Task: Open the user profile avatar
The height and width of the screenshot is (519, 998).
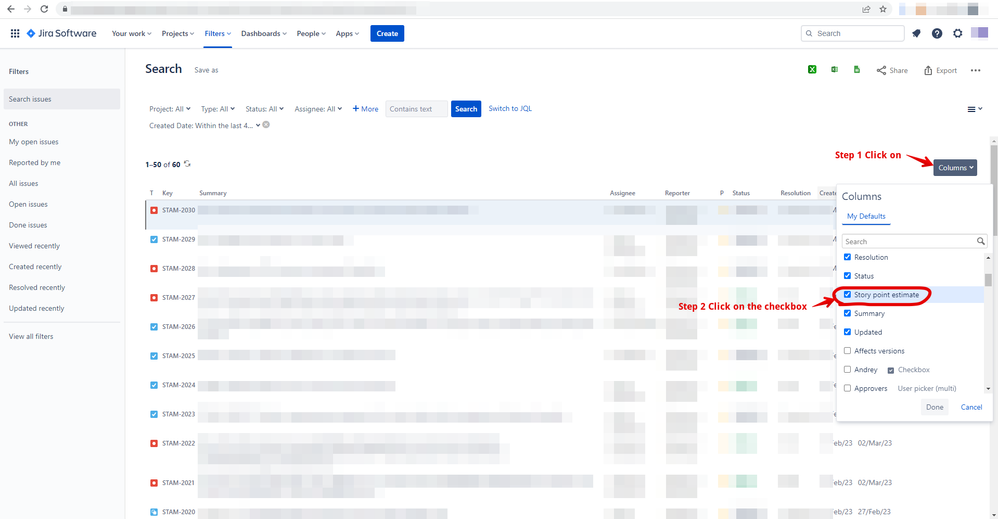Action: point(979,33)
